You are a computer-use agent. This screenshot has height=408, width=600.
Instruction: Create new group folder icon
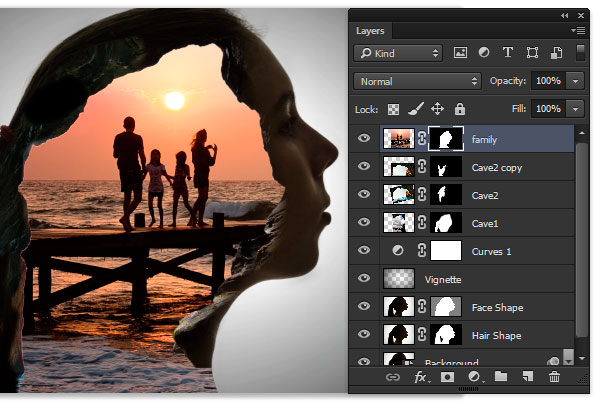coord(501,377)
